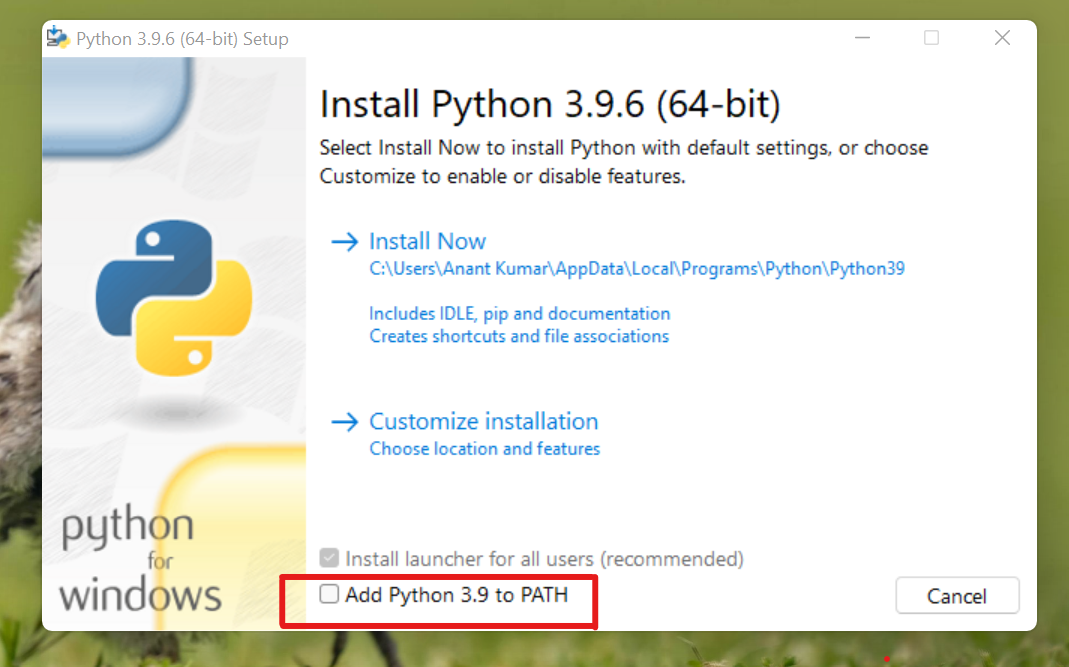Minimize the setup window
This screenshot has width=1069, height=667.
(x=862, y=37)
